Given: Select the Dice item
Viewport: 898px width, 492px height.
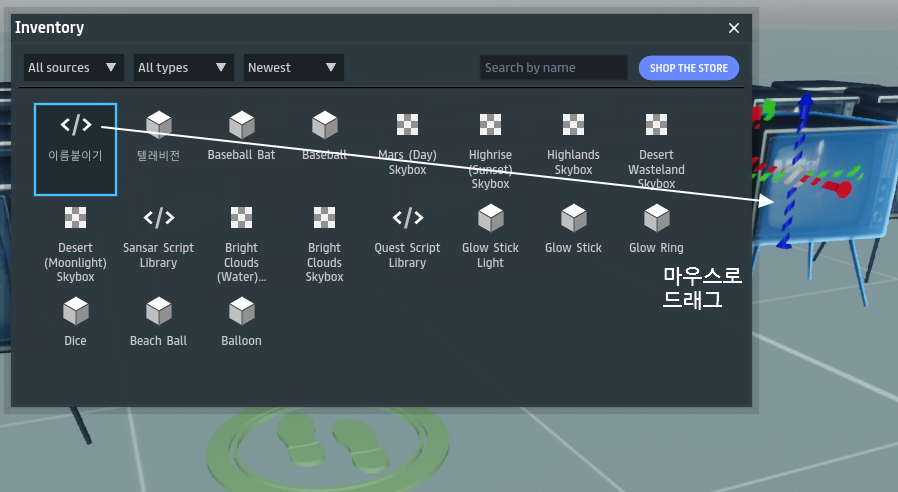Looking at the screenshot, I should pos(76,322).
